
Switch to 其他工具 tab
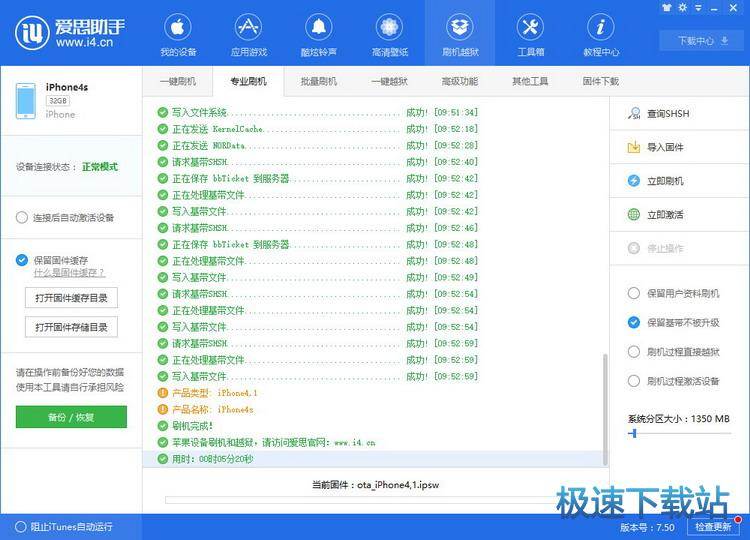[x=530, y=81]
